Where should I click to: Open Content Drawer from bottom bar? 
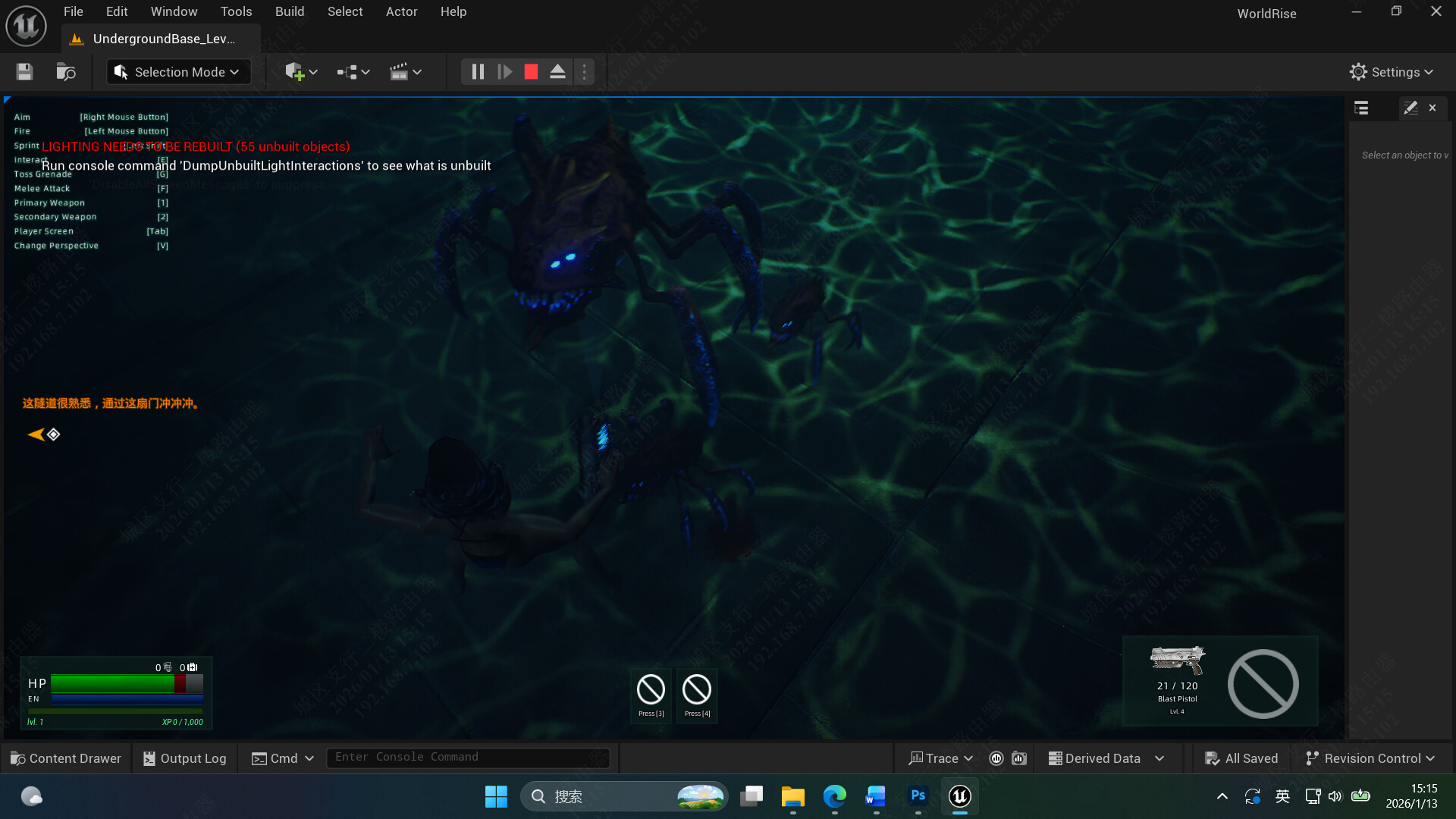click(66, 758)
